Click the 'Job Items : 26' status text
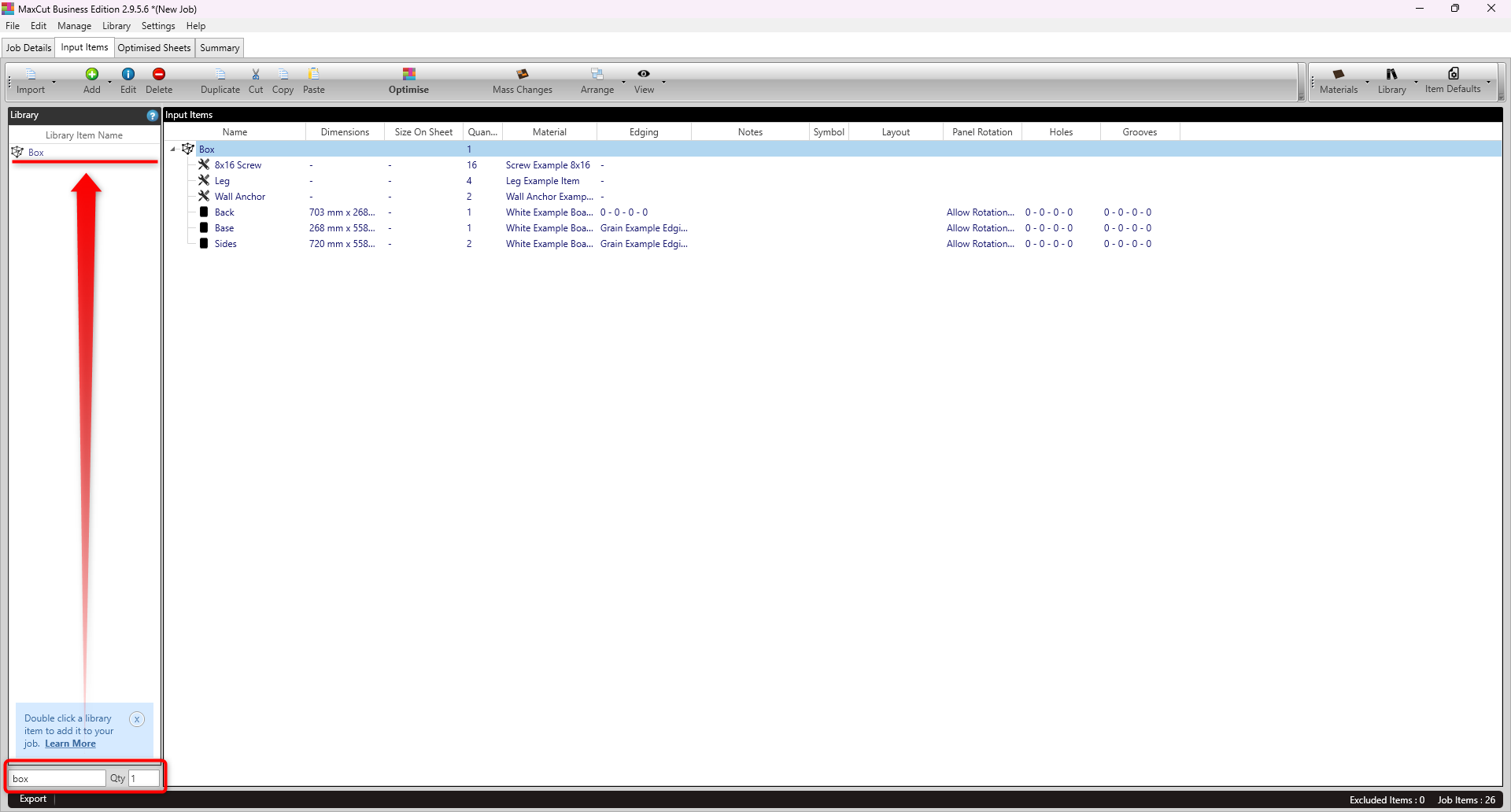The image size is (1511, 812). tap(1466, 800)
